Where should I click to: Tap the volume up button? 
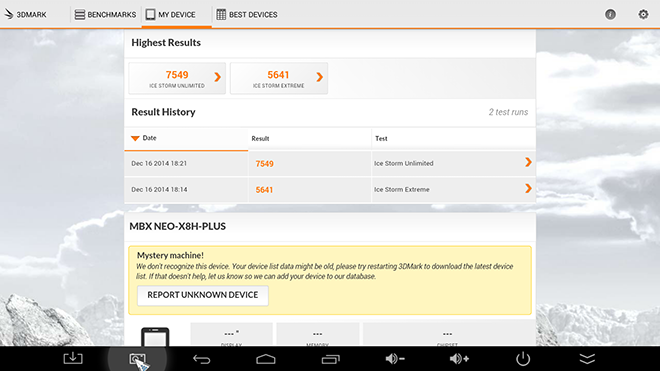(459, 359)
